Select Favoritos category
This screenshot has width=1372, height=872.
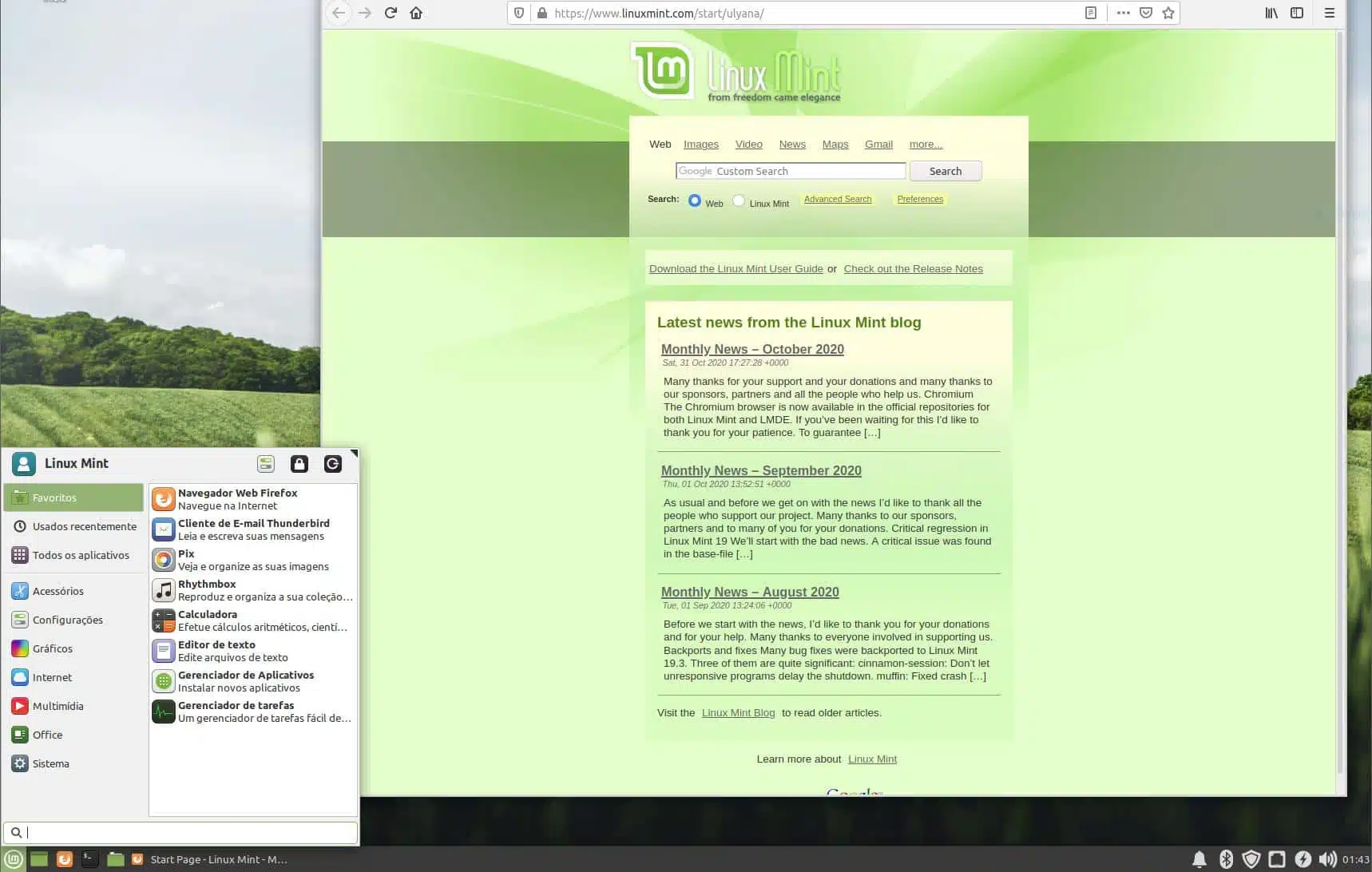(x=73, y=497)
